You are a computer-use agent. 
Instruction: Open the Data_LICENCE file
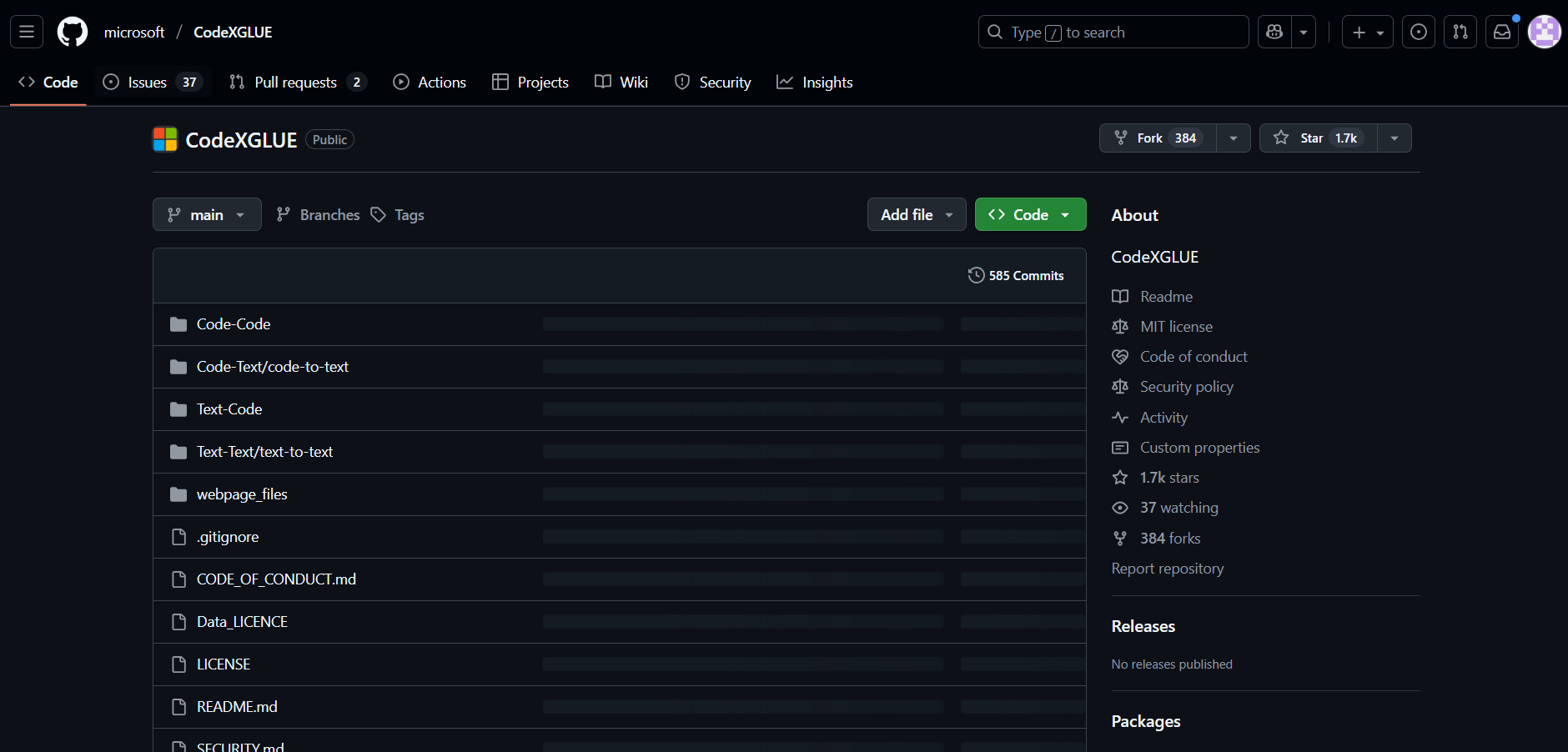coord(242,622)
